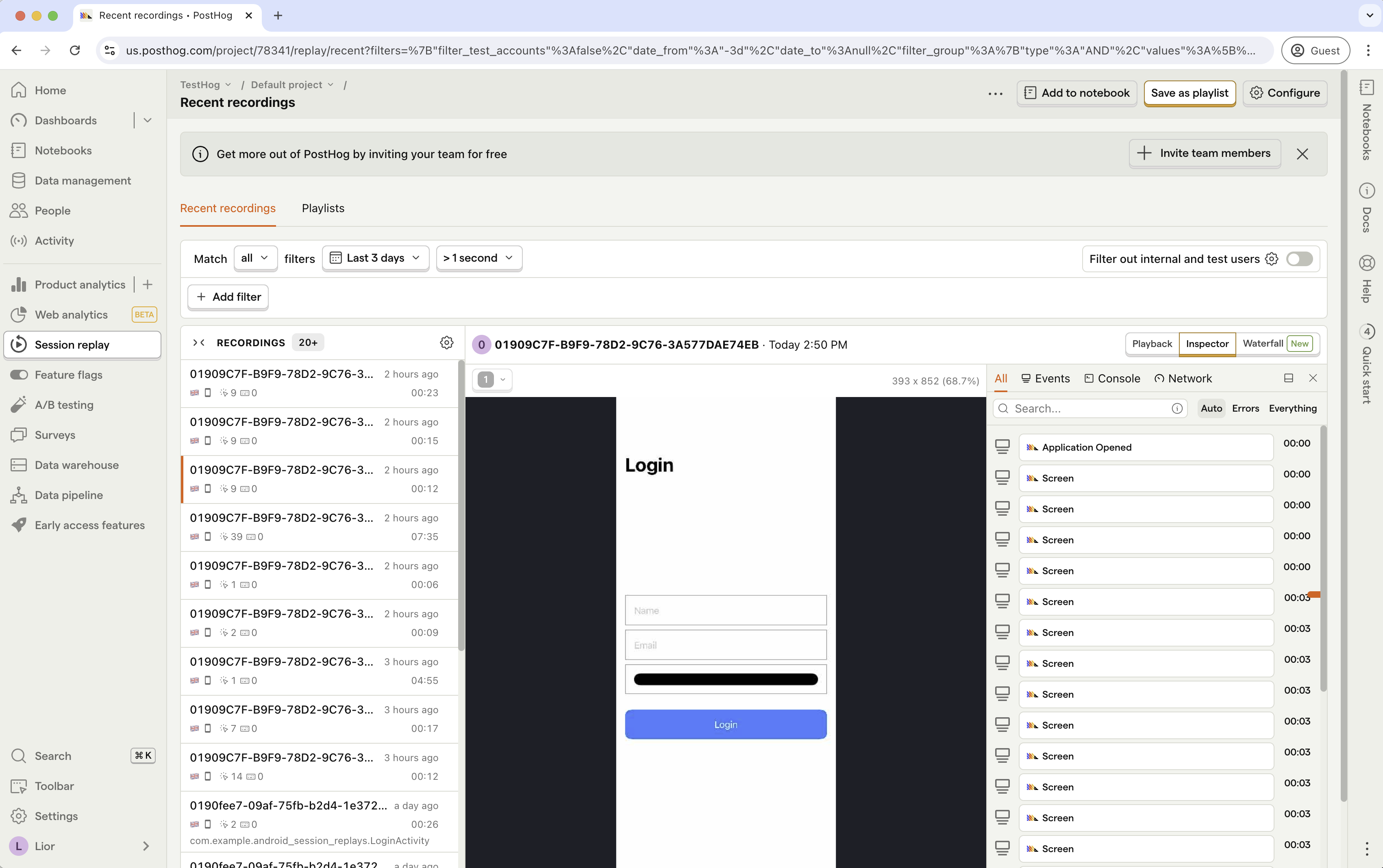Expand Chrome tab search dropdown
This screenshot has width=1383, height=868.
tap(1369, 15)
